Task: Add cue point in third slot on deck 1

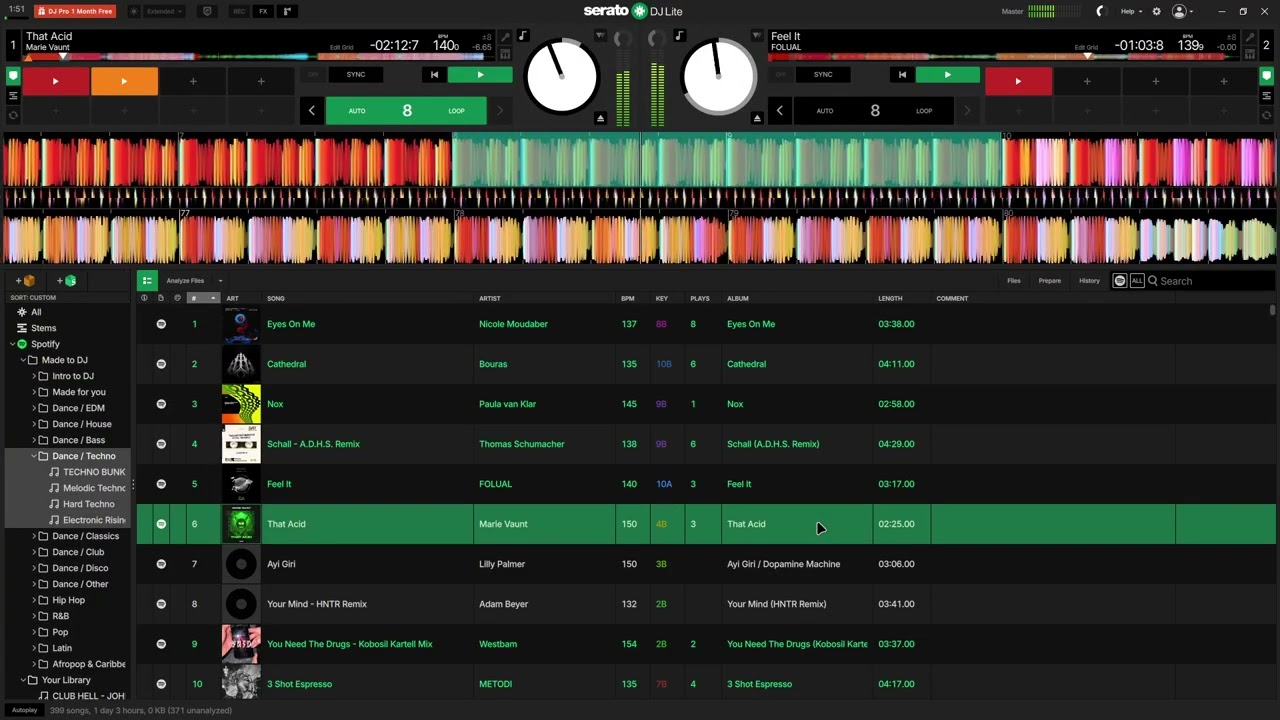Action: pos(193,81)
